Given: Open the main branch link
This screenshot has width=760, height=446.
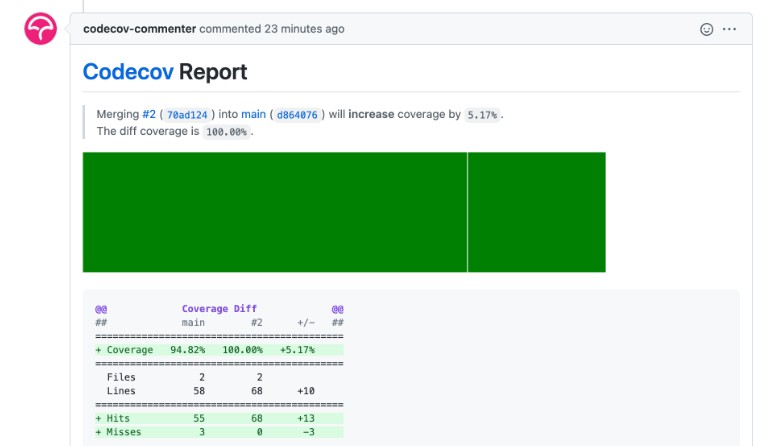Looking at the screenshot, I should (x=253, y=114).
